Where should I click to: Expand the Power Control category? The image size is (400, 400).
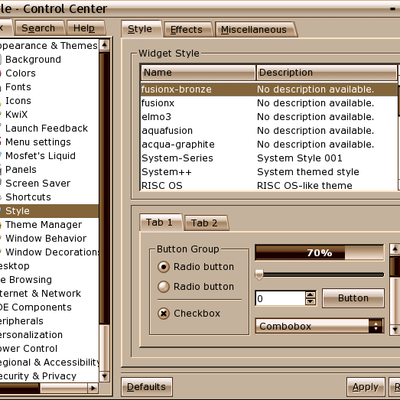click(x=29, y=349)
